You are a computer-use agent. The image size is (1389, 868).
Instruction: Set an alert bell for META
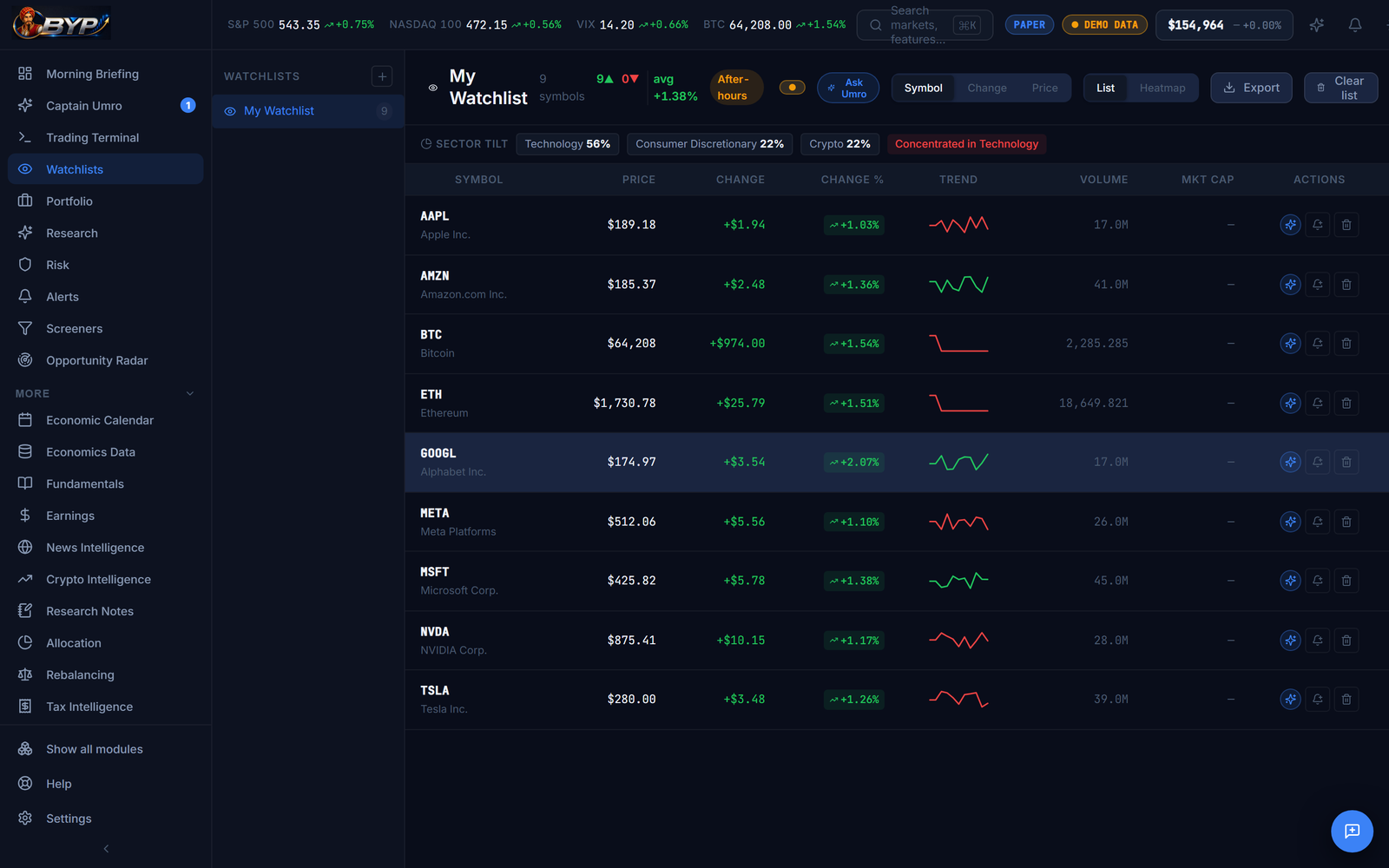(1318, 522)
